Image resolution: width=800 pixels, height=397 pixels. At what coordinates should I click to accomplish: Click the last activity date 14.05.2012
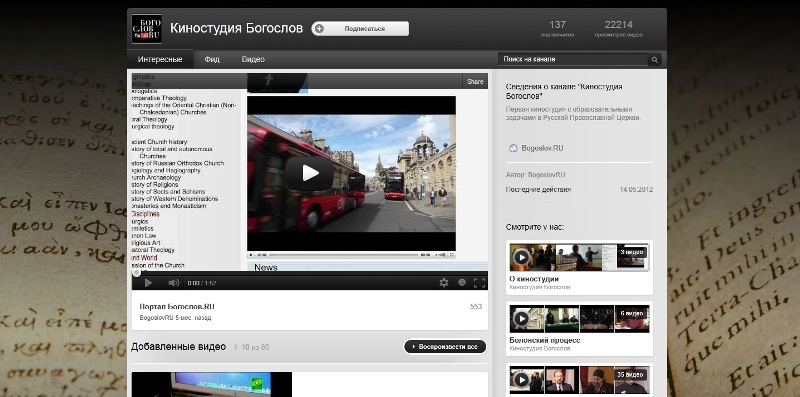pos(636,189)
